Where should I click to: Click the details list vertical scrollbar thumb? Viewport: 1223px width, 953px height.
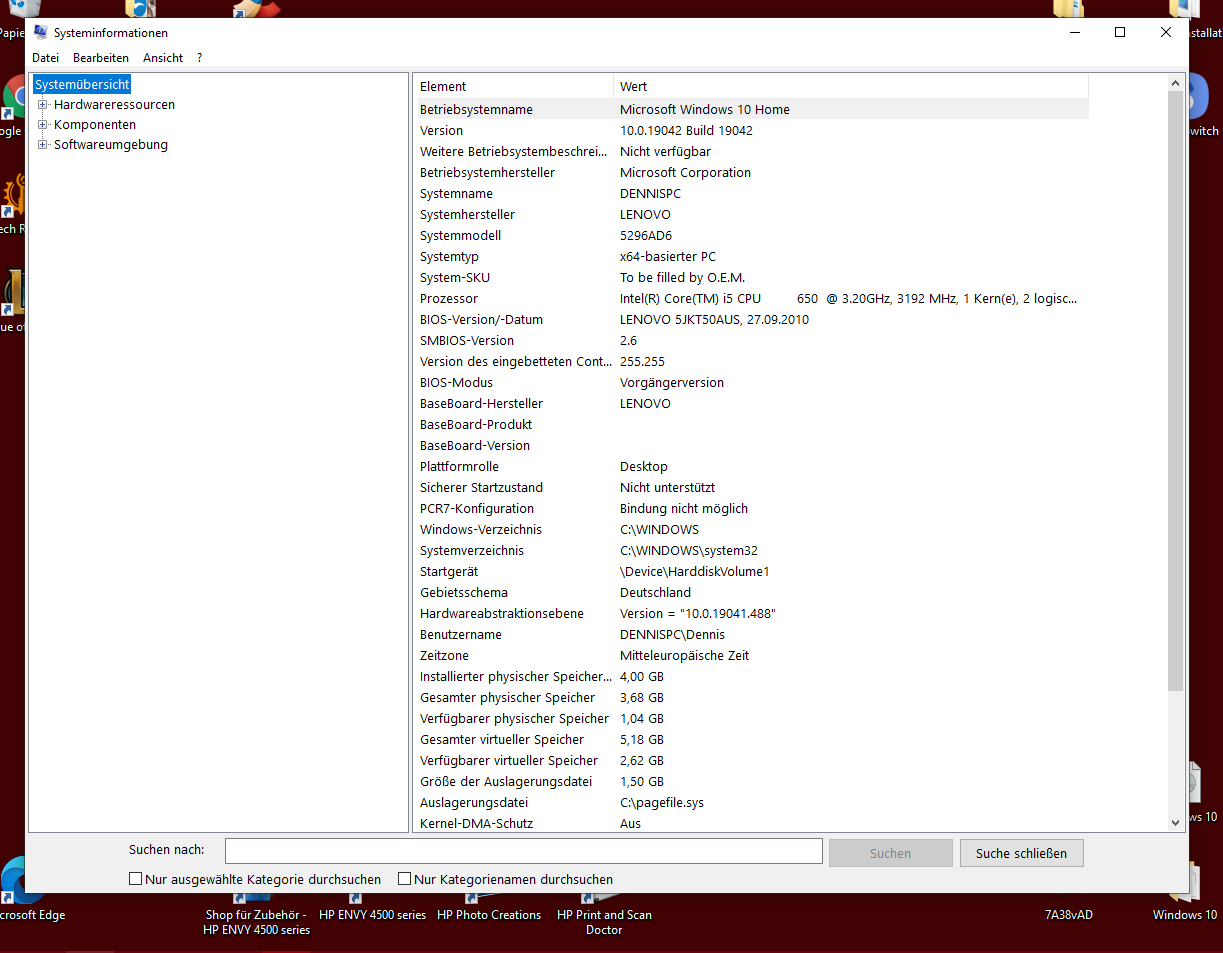point(1175,390)
